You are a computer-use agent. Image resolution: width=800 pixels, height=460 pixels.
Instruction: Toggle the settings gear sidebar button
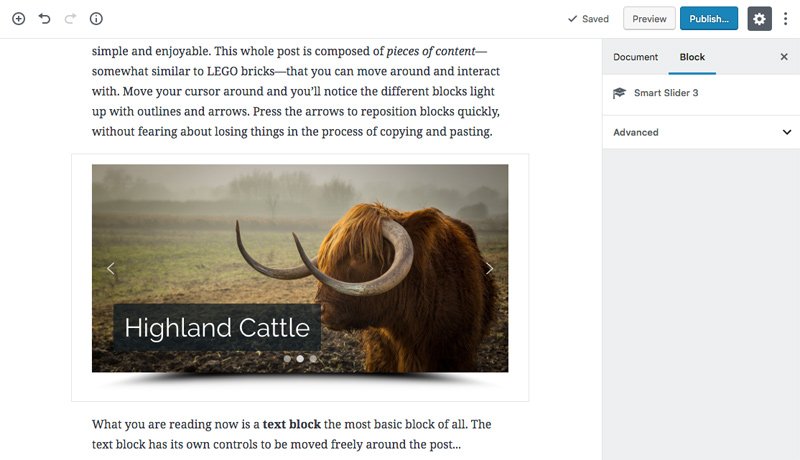(x=759, y=19)
